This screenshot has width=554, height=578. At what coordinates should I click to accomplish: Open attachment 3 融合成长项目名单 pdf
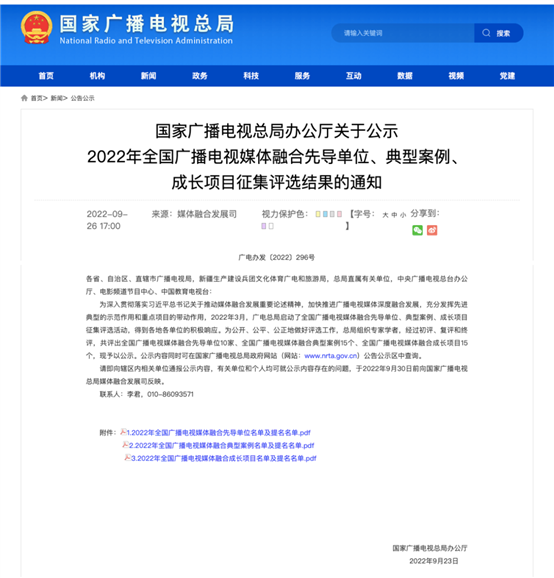click(224, 458)
